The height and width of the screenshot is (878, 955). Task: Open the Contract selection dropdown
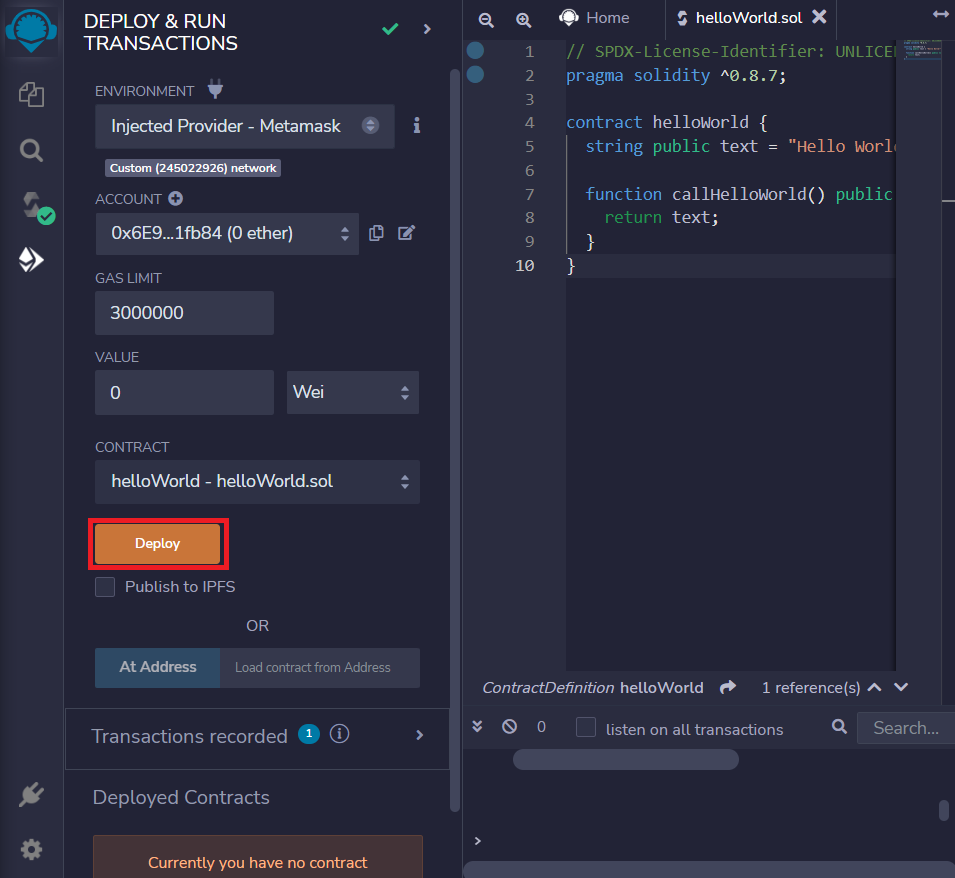point(258,482)
